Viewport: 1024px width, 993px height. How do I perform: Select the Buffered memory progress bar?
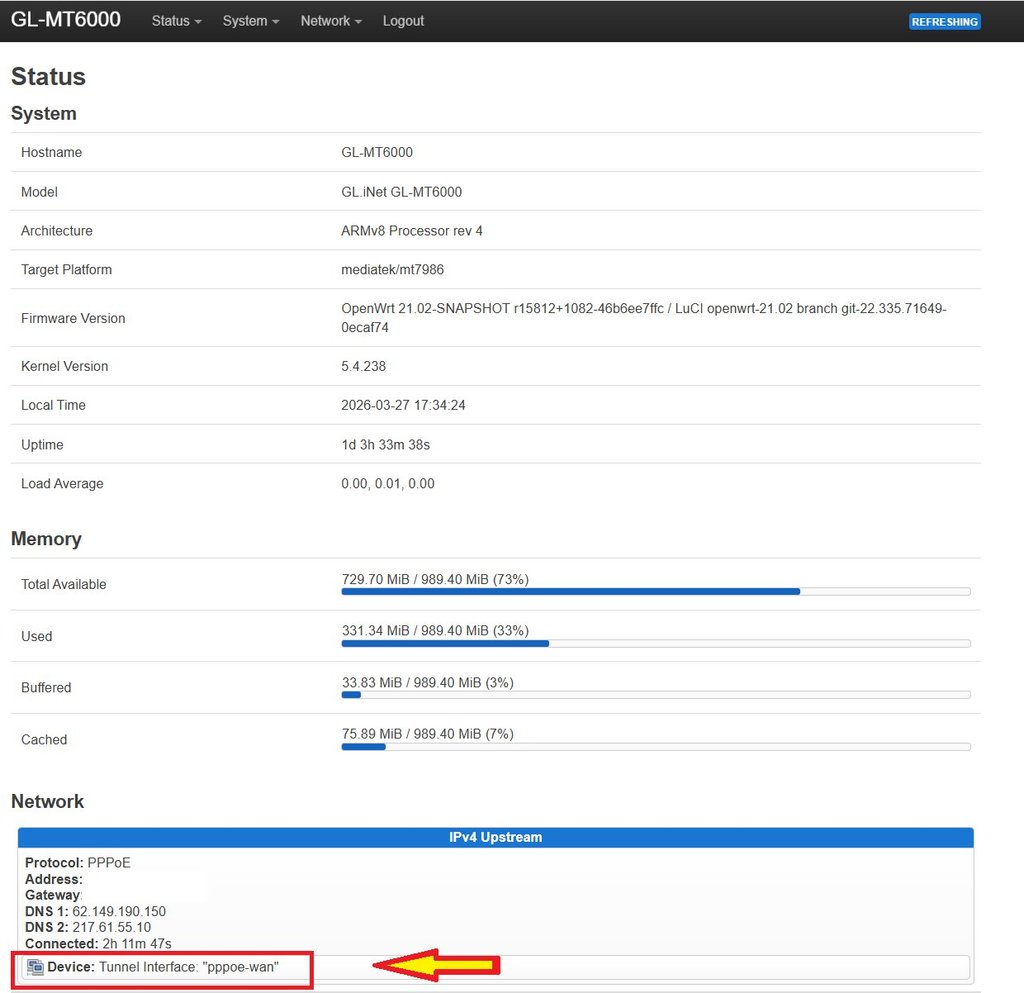tap(655, 695)
